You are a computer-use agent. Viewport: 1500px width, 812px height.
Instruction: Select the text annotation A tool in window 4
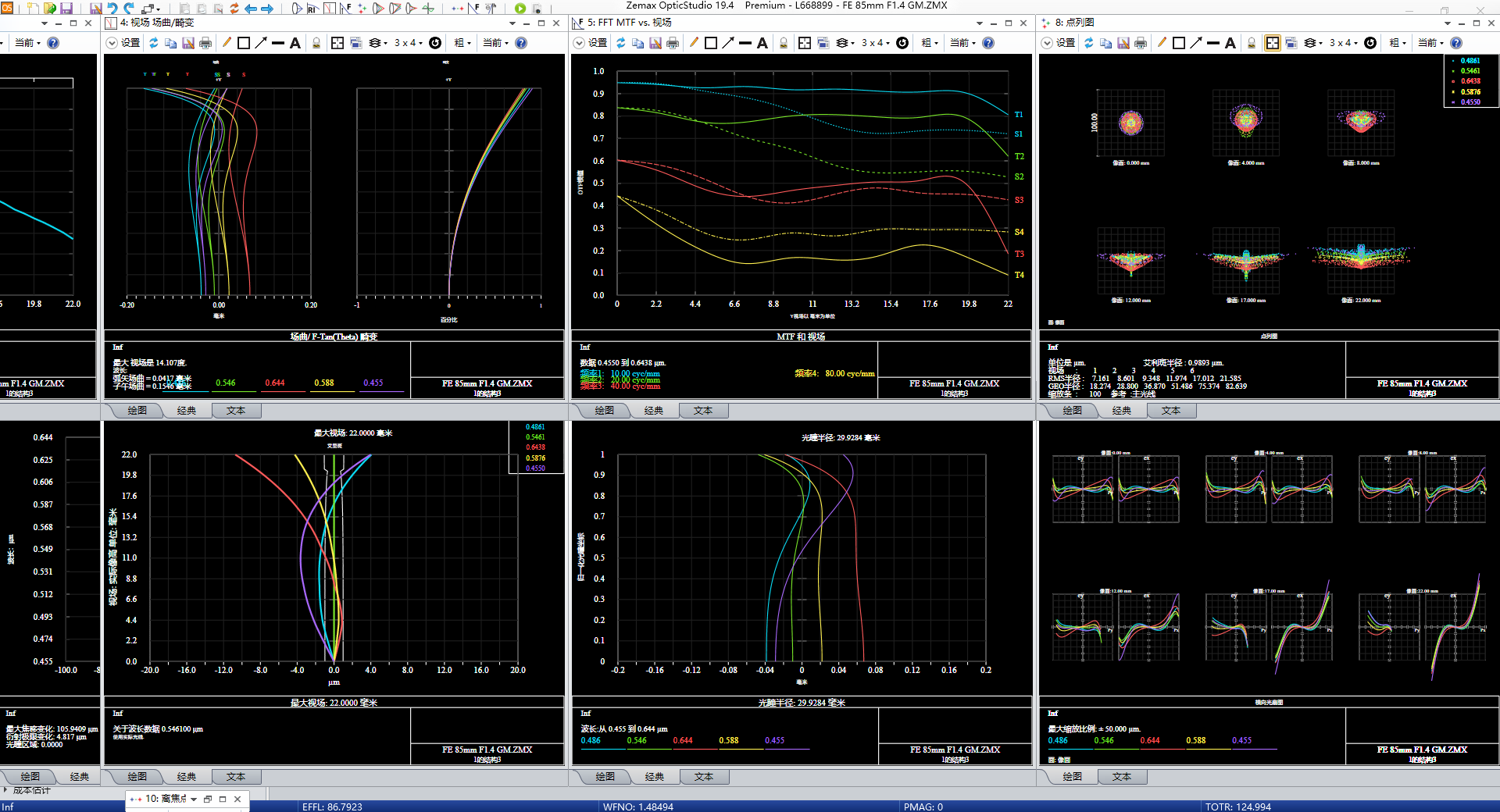coord(295,43)
